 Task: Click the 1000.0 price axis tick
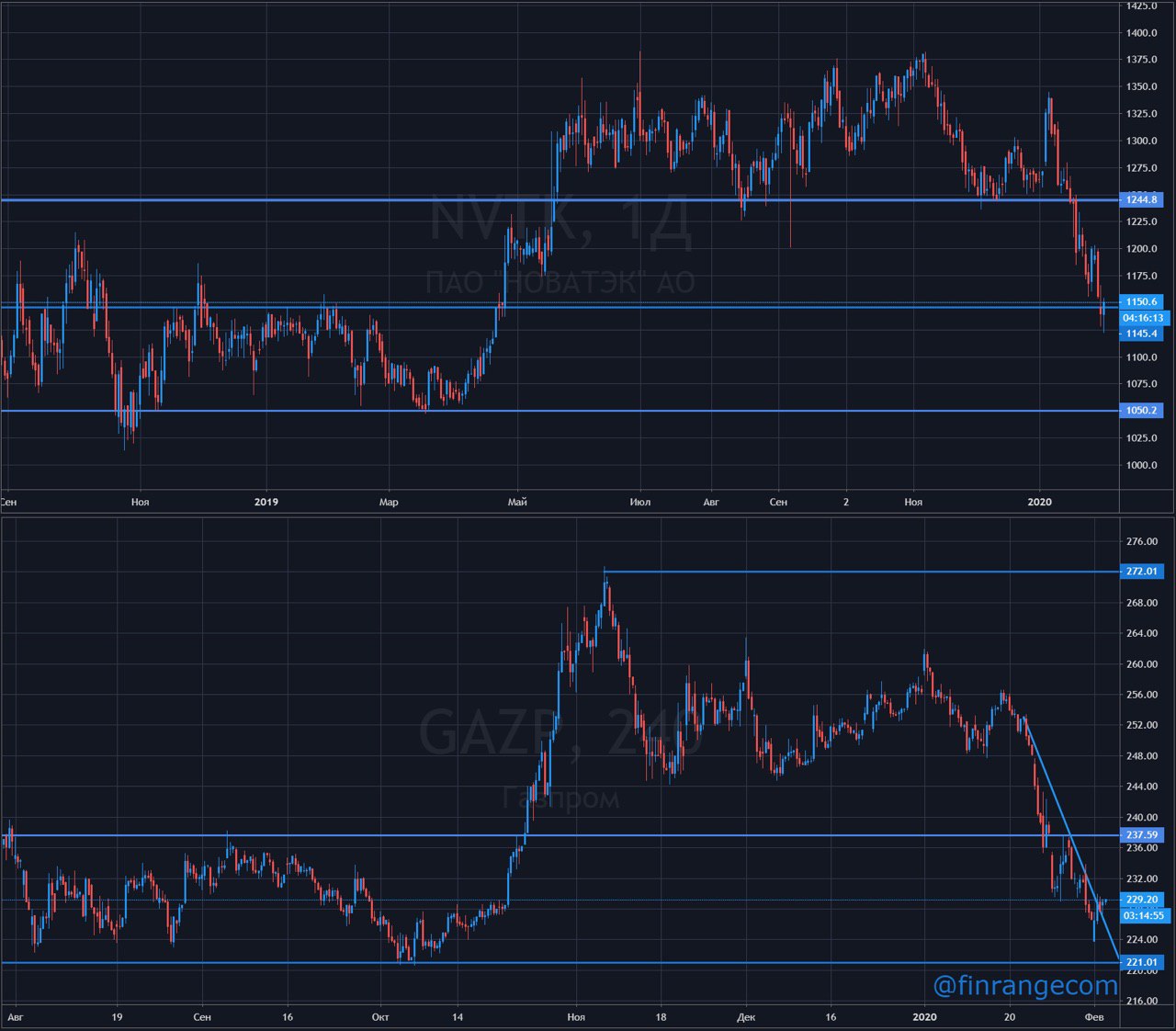1142,466
